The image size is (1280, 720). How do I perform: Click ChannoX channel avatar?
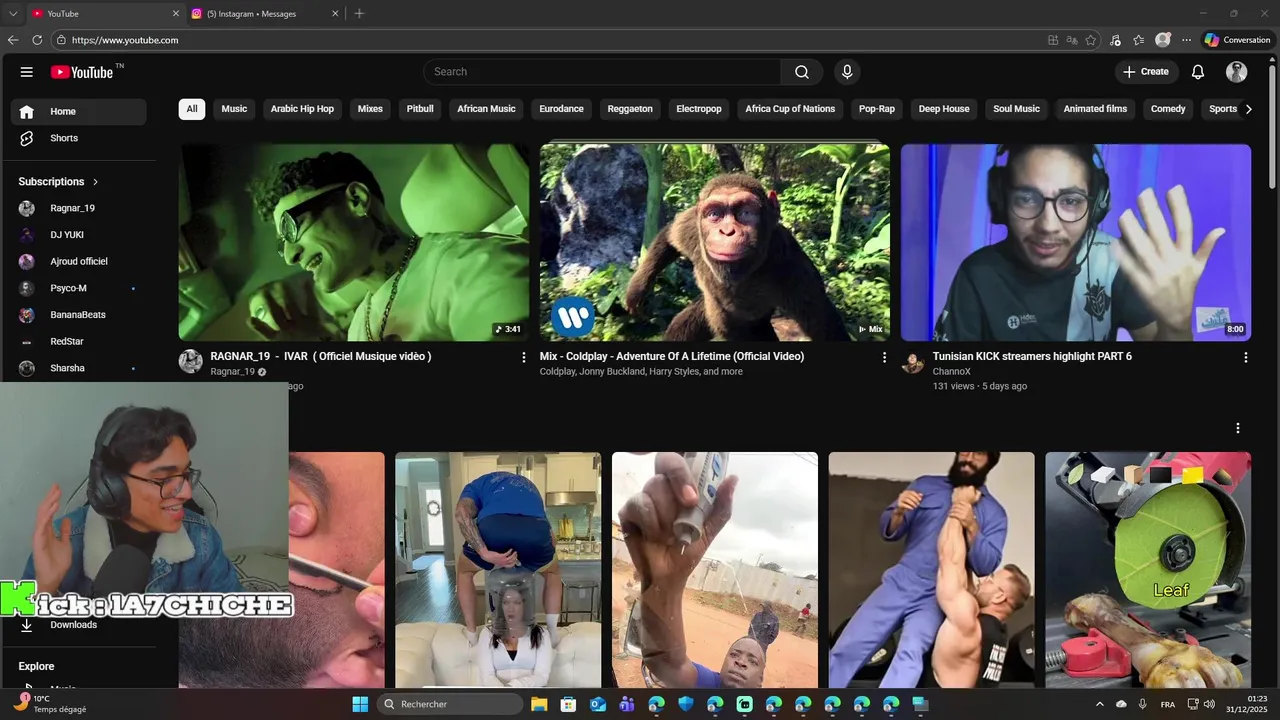913,361
